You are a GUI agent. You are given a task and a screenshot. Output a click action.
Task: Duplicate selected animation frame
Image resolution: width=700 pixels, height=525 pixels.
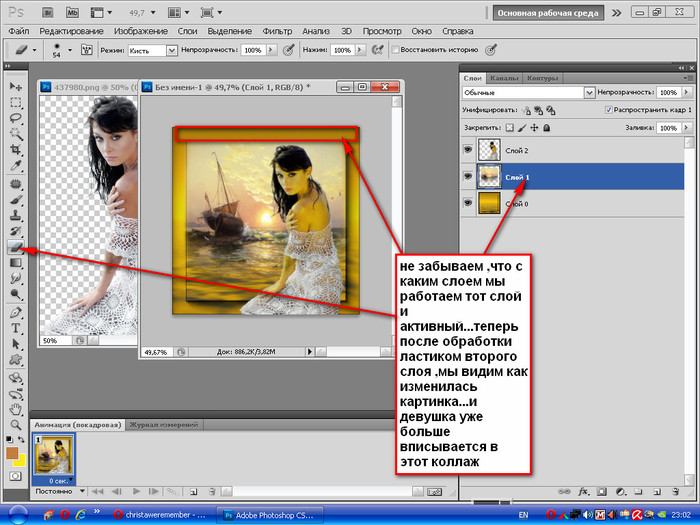point(193,492)
